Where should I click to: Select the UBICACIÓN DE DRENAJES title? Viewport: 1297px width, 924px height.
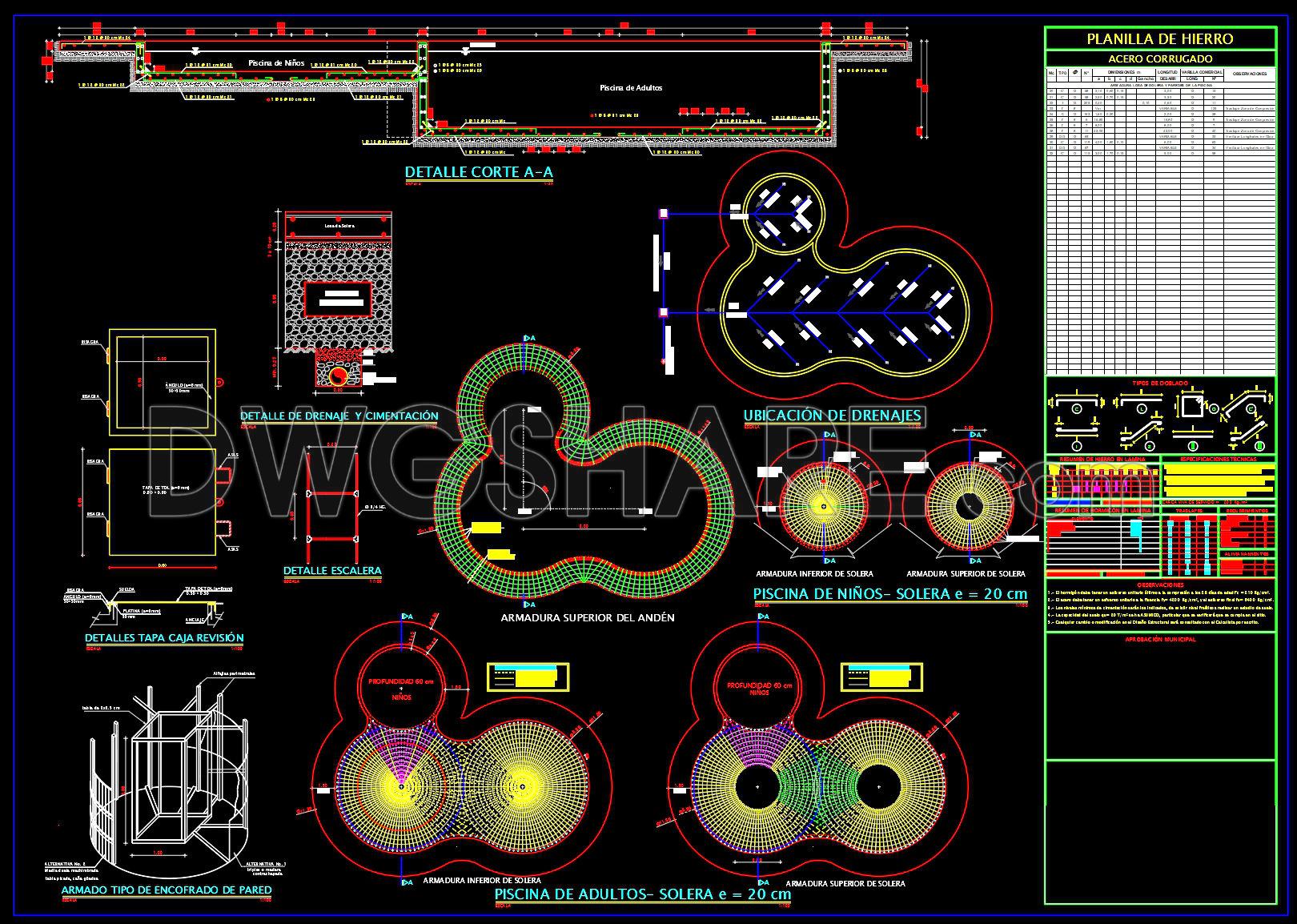(832, 416)
